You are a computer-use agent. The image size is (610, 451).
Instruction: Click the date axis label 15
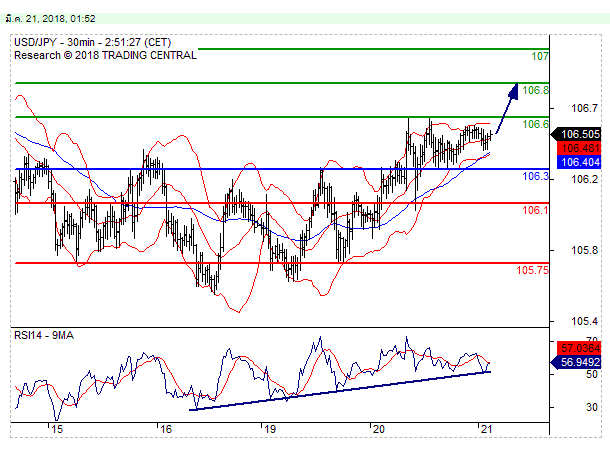[57, 430]
